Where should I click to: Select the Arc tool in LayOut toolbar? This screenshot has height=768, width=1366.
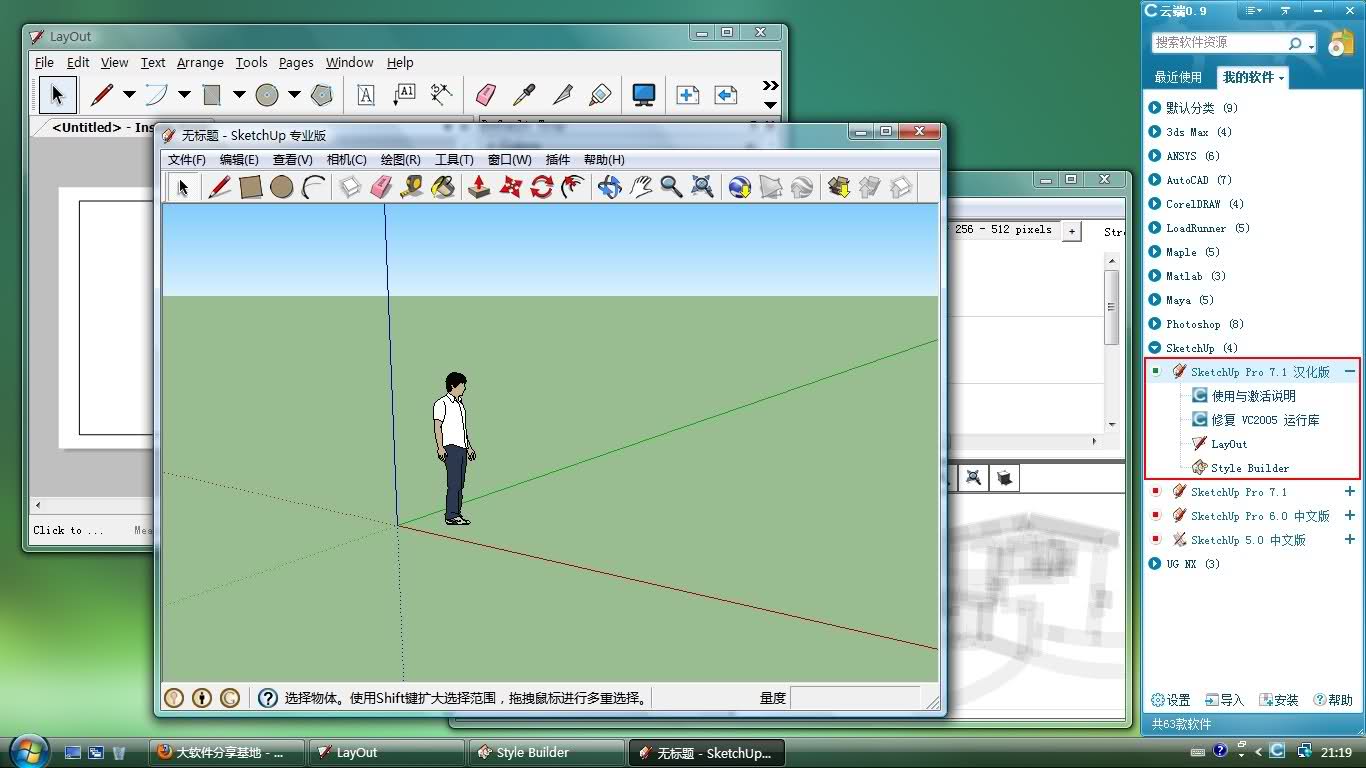click(157, 95)
